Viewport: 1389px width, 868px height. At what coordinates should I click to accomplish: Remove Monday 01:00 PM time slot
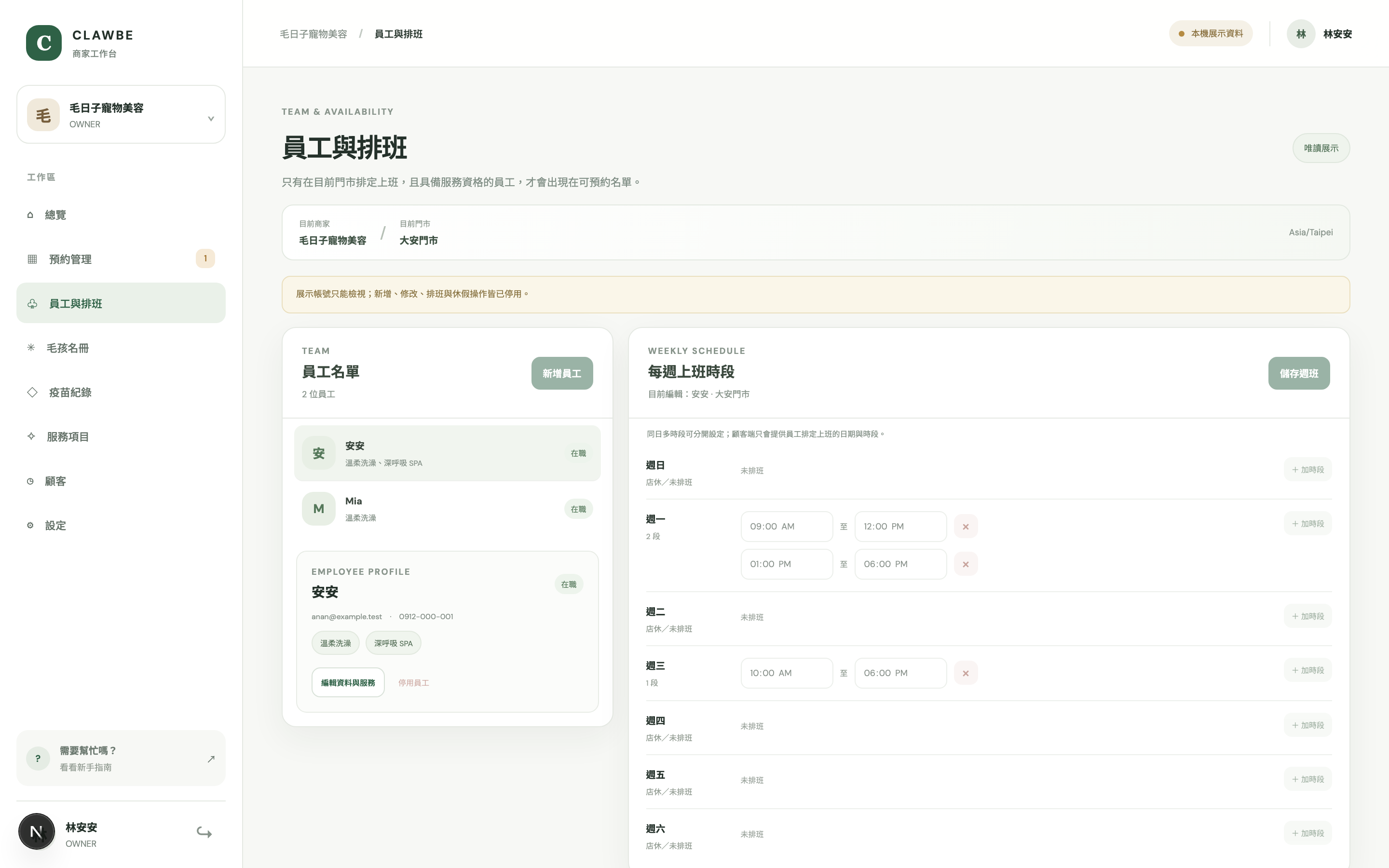coord(966,564)
